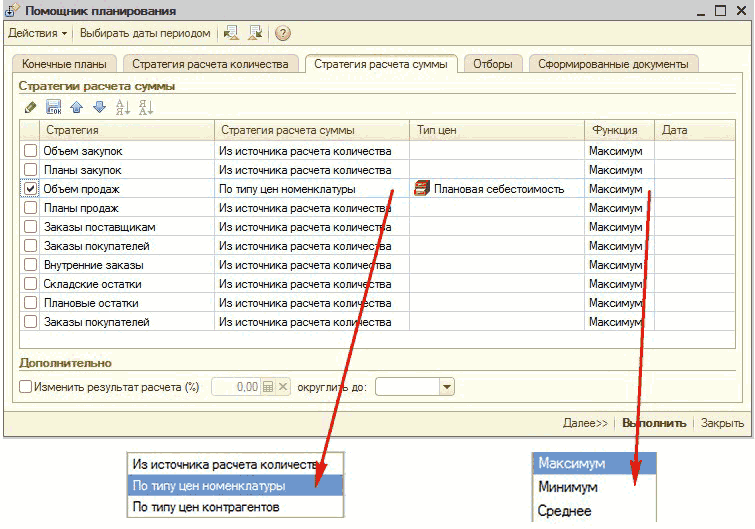This screenshot has width=755, height=529.
Task: Uncheck the 'Объем продаж' strategy checkbox
Action: pyautogui.click(x=31, y=188)
